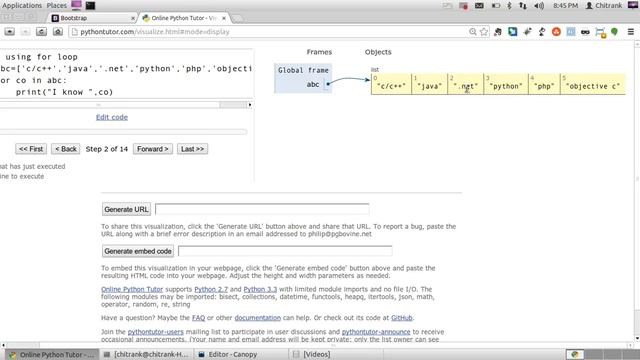Click the pythontutor.com address bar
This screenshot has width=640, height=360.
coord(269,31)
